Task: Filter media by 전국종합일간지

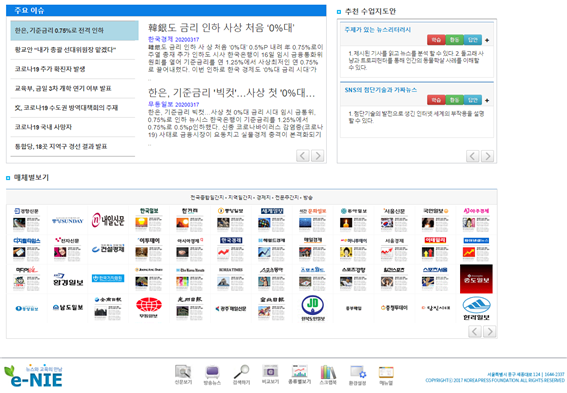Action: (x=207, y=197)
